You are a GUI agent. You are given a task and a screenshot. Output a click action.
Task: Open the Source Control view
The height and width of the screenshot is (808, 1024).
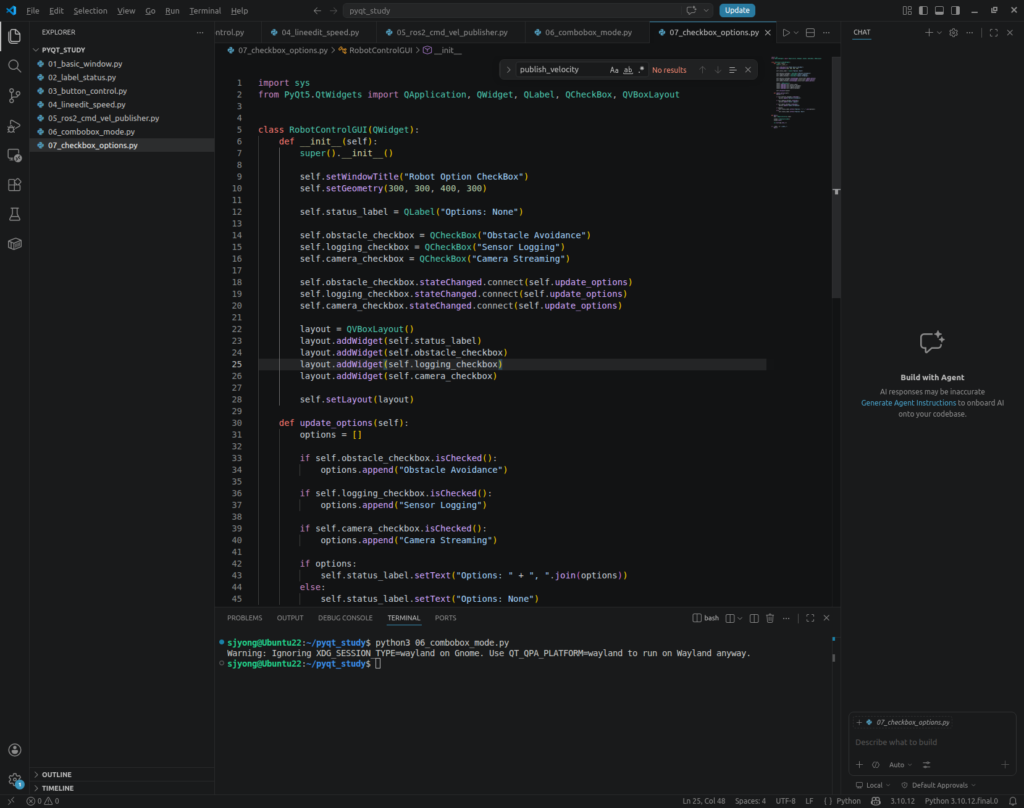point(14,96)
